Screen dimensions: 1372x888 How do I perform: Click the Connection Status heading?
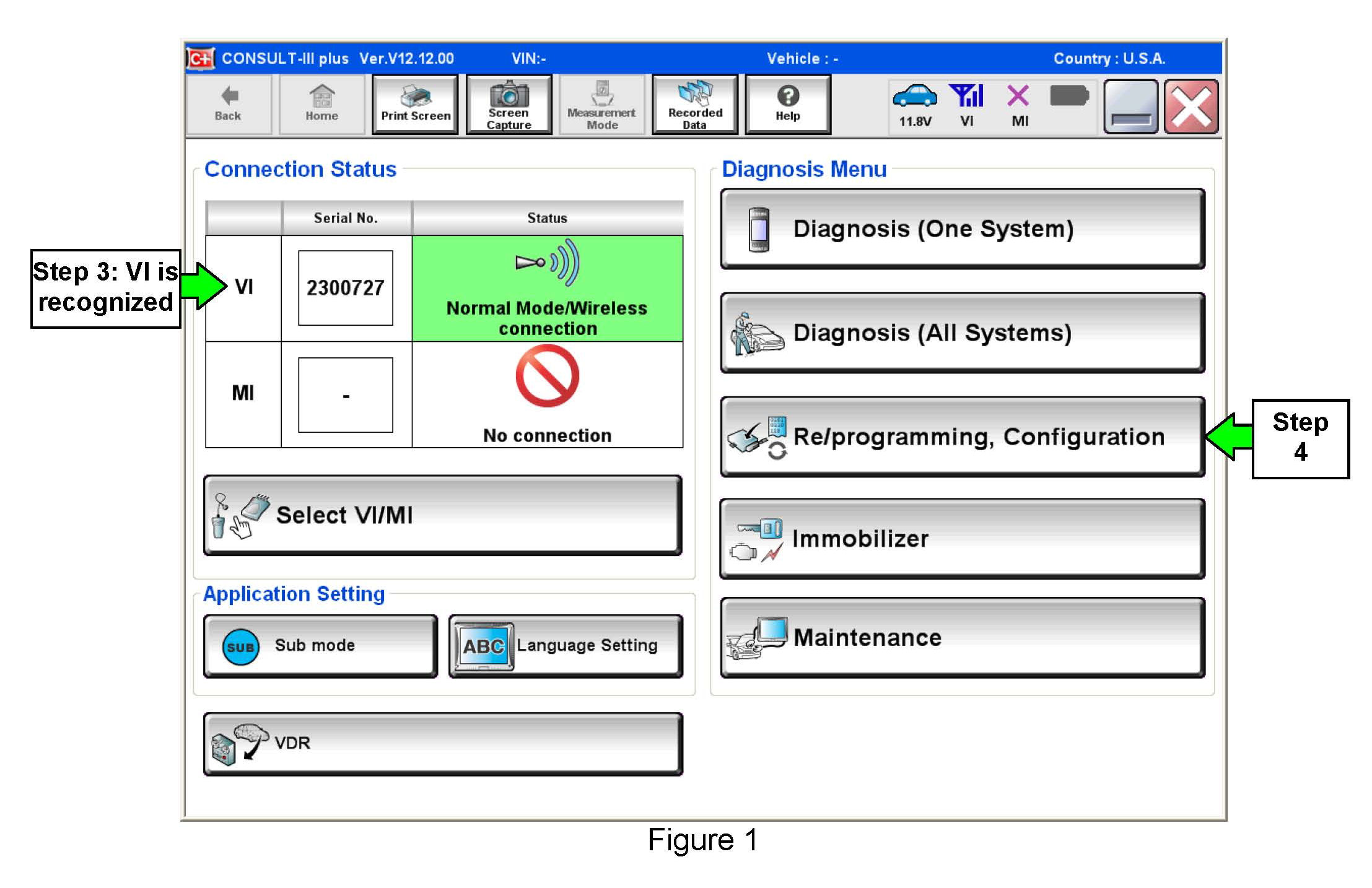pyautogui.click(x=300, y=169)
